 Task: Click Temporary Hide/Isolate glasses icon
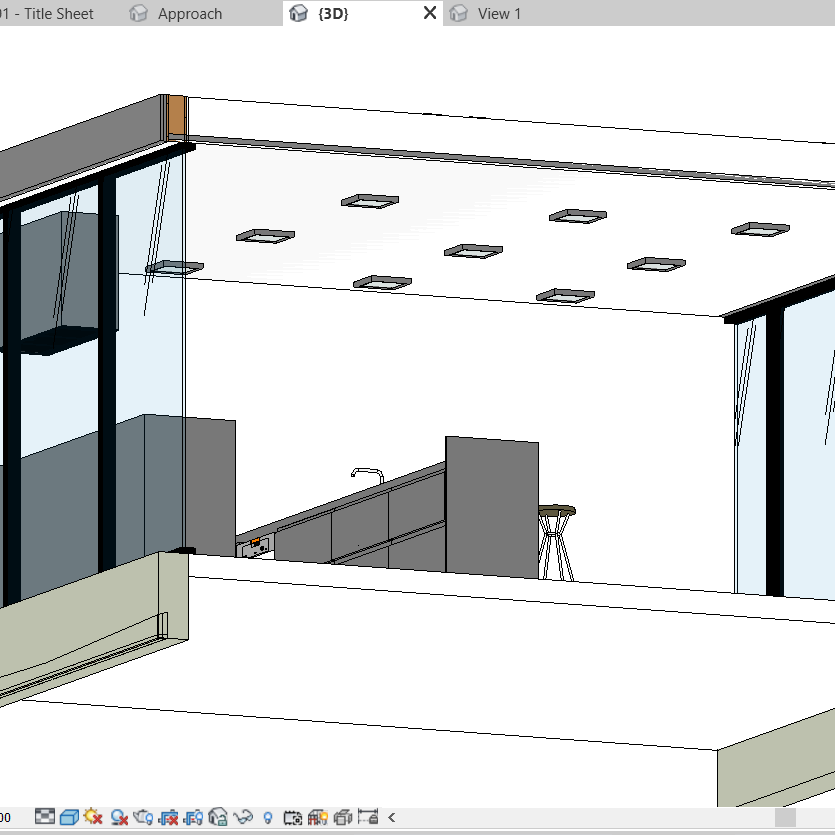coord(243,817)
